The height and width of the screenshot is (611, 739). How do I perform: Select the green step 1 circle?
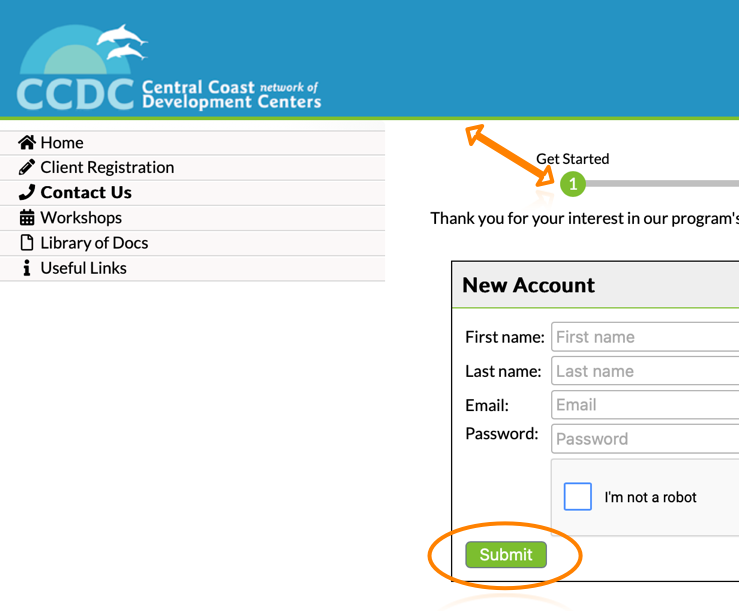[x=573, y=184]
